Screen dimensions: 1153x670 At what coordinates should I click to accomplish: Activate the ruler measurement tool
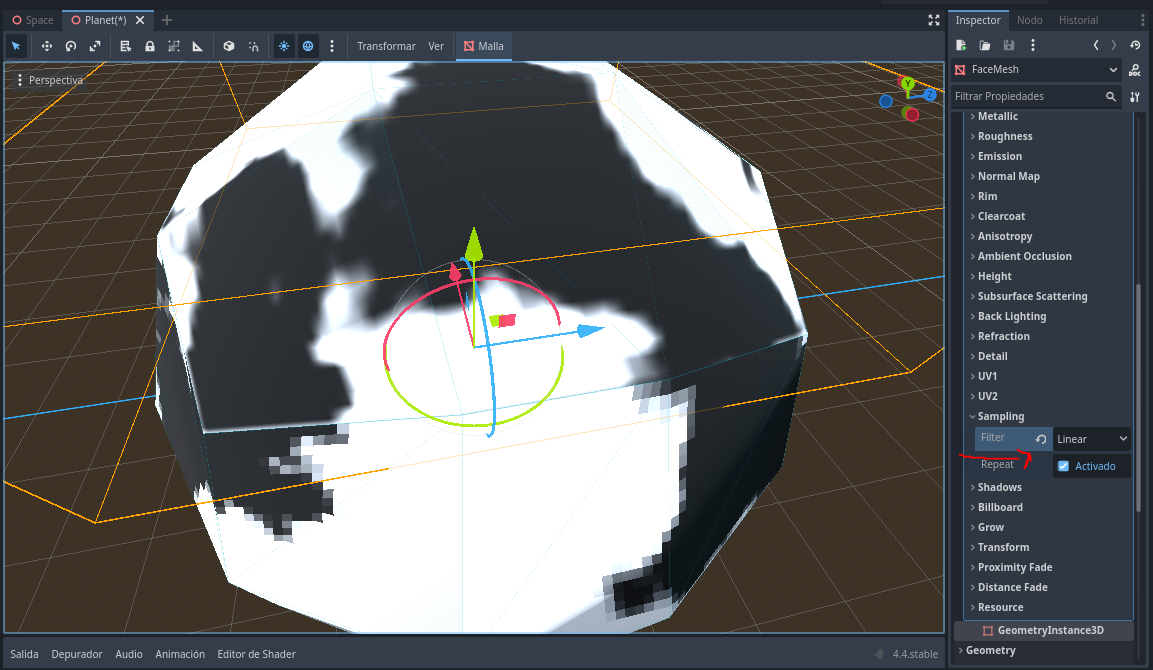coord(198,46)
